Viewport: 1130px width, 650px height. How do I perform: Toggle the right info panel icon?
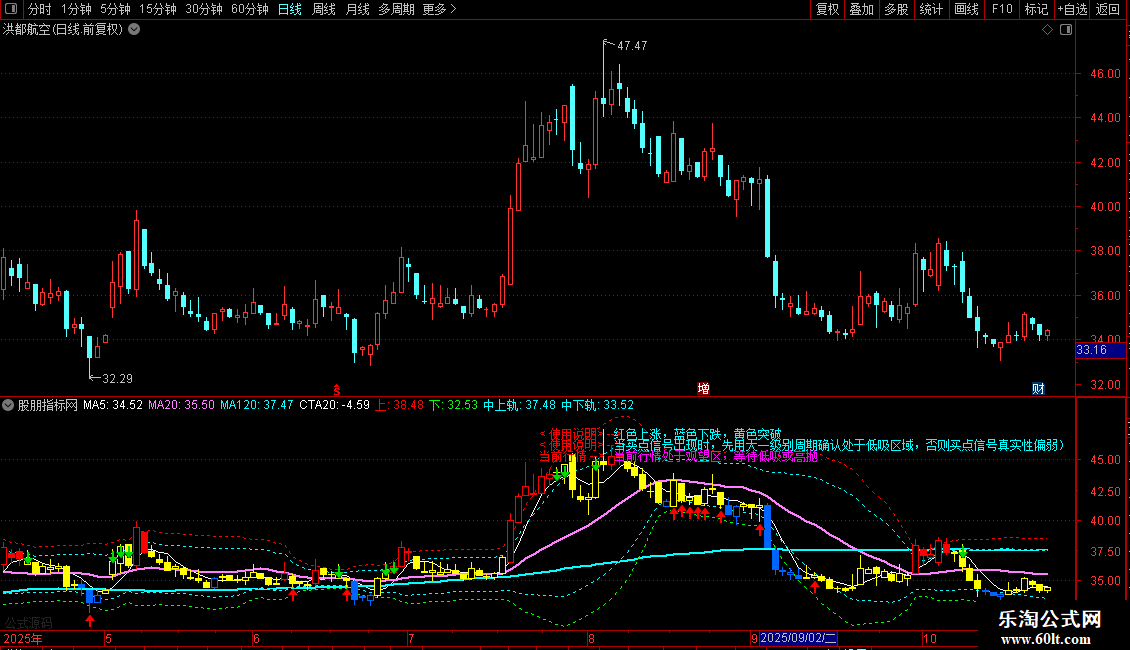(1066, 30)
